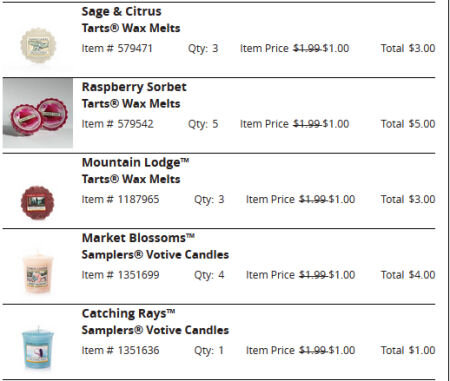The width and height of the screenshot is (450, 381).
Task: Click Item # 1351699 text
Action: (120, 275)
